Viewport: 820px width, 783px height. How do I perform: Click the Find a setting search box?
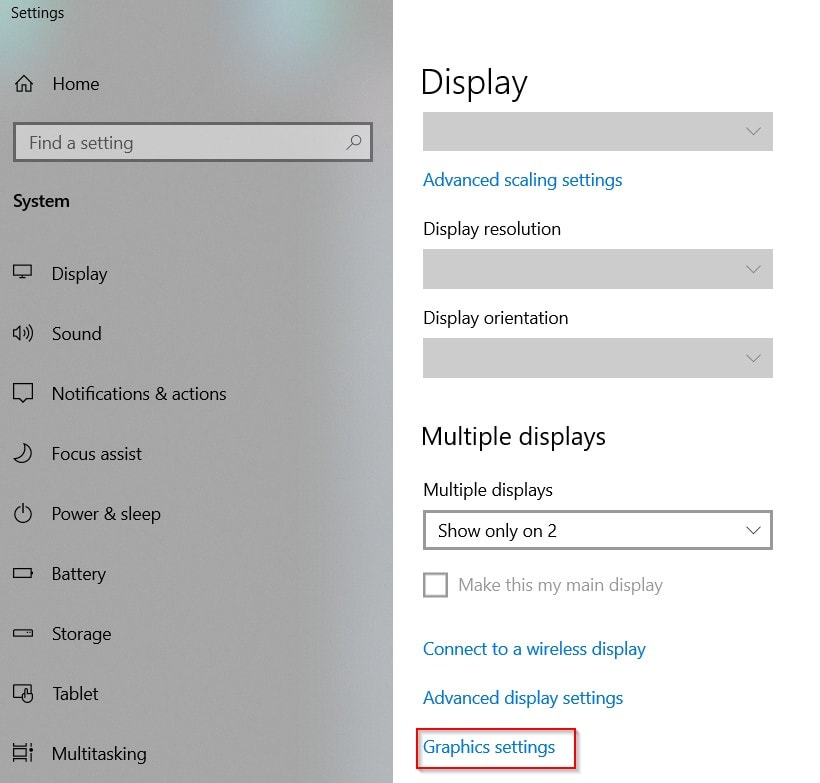(x=193, y=142)
